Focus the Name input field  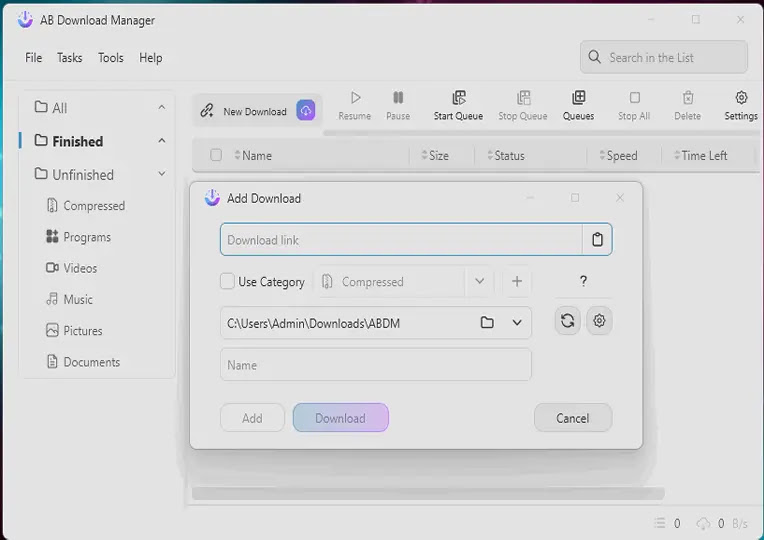coord(376,365)
